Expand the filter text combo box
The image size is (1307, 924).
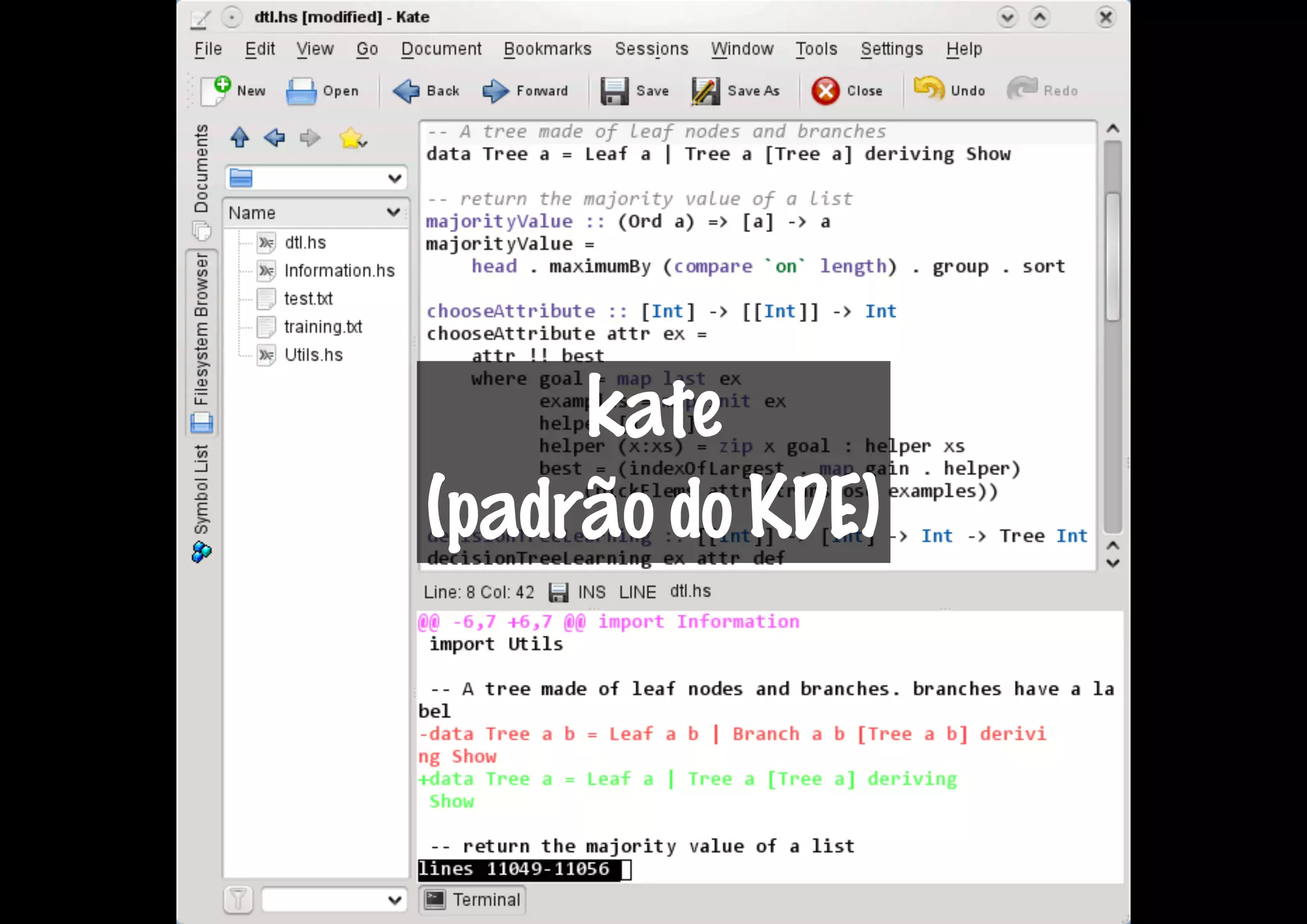click(394, 900)
